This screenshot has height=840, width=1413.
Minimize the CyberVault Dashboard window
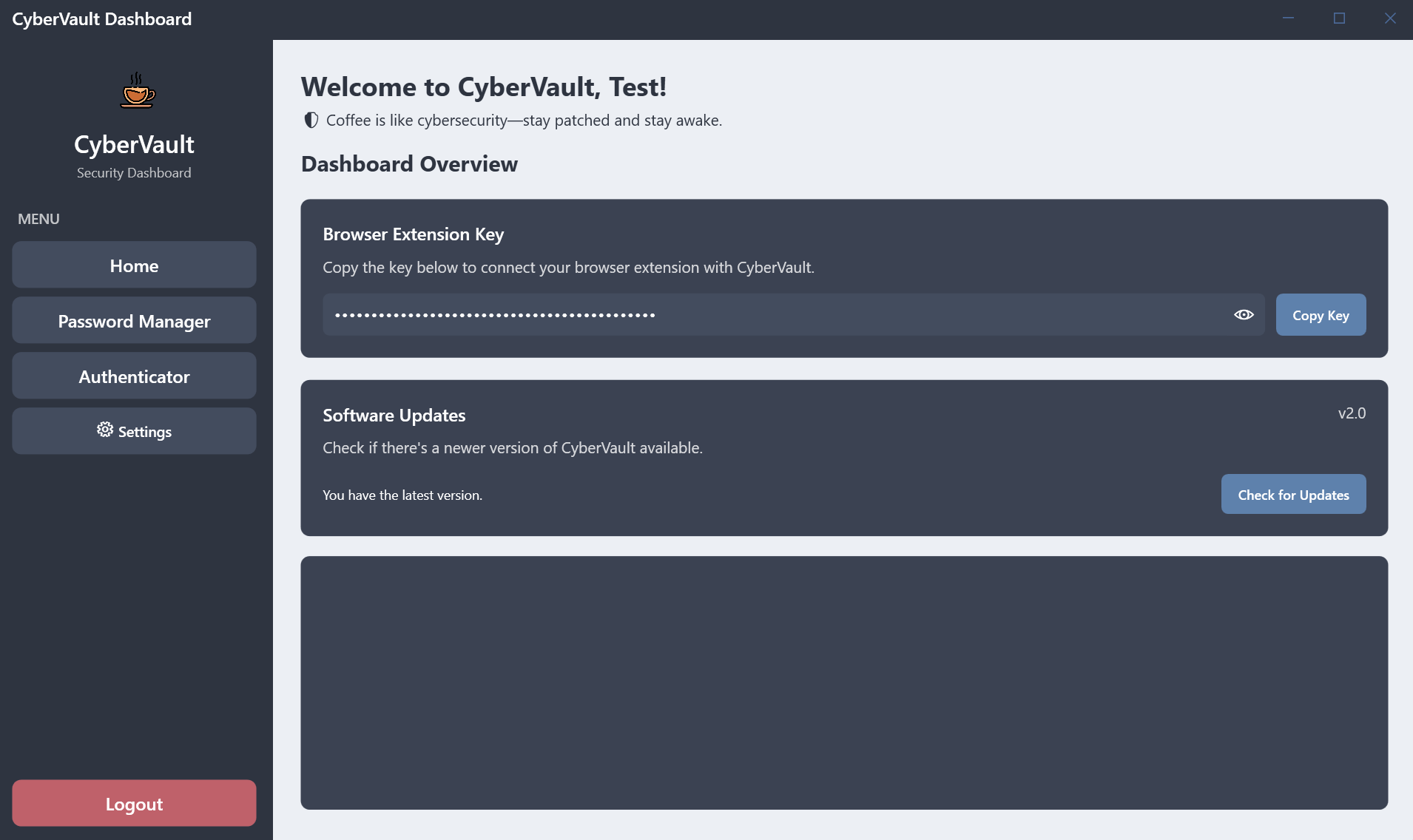[x=1289, y=18]
